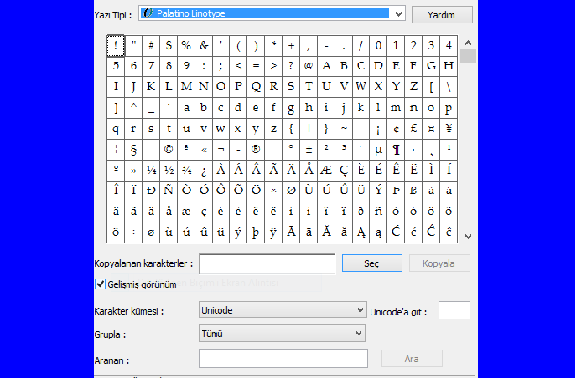
Task: Select the dollar sign $ cell
Action: [x=168, y=46]
